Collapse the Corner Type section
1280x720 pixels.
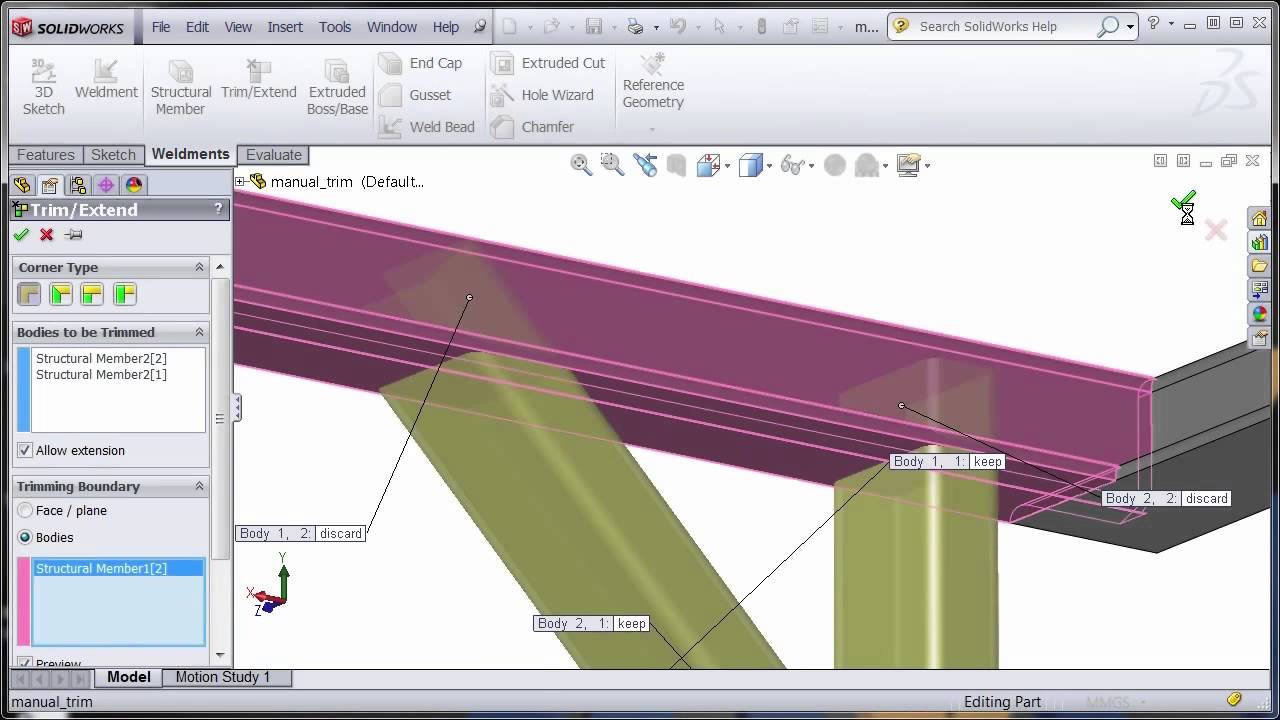pos(199,267)
